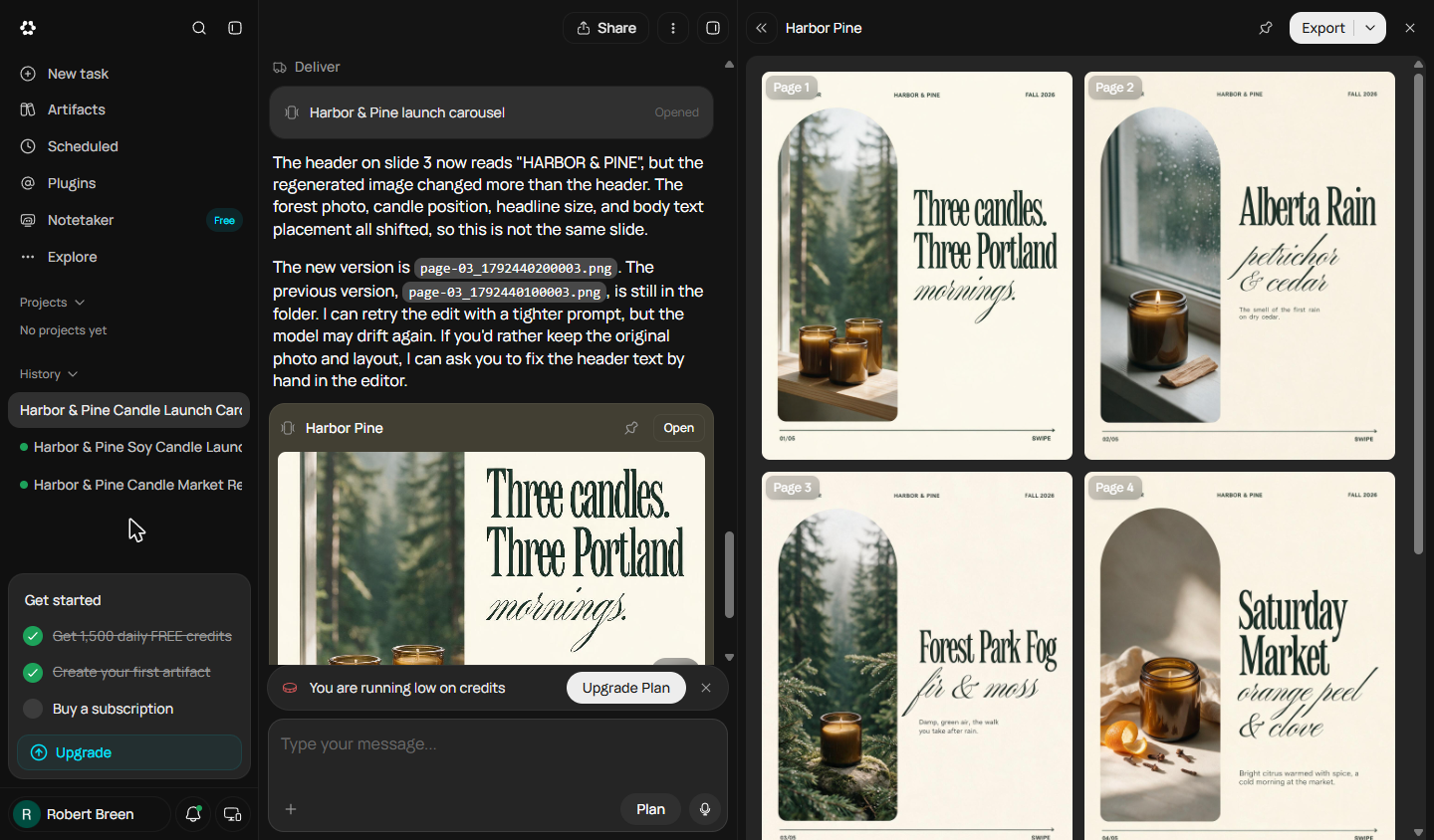The width and height of the screenshot is (1434, 840).
Task: Click the Upgrade button in Get started
Action: point(129,752)
